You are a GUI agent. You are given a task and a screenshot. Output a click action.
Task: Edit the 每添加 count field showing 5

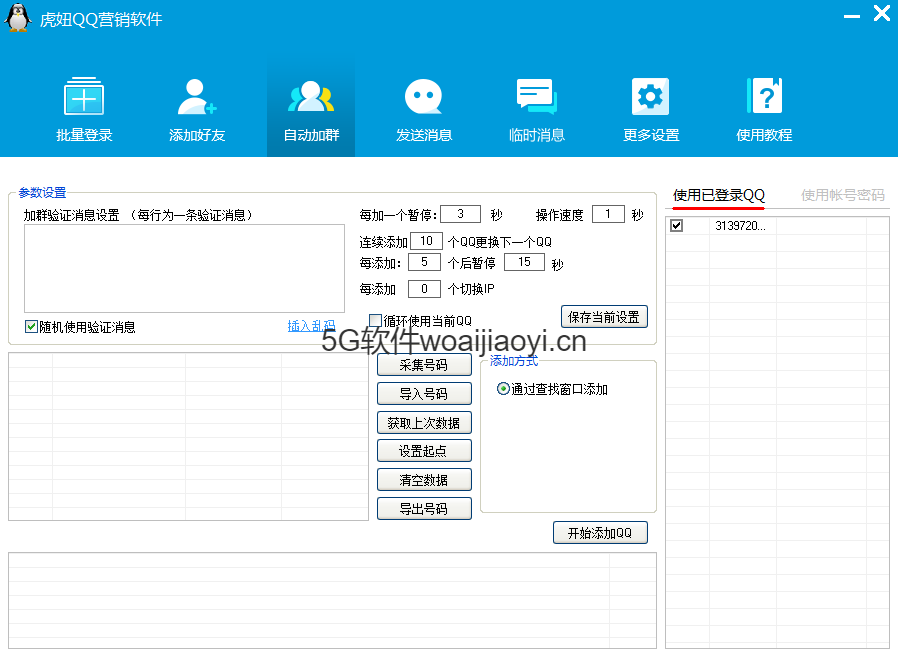click(x=424, y=262)
